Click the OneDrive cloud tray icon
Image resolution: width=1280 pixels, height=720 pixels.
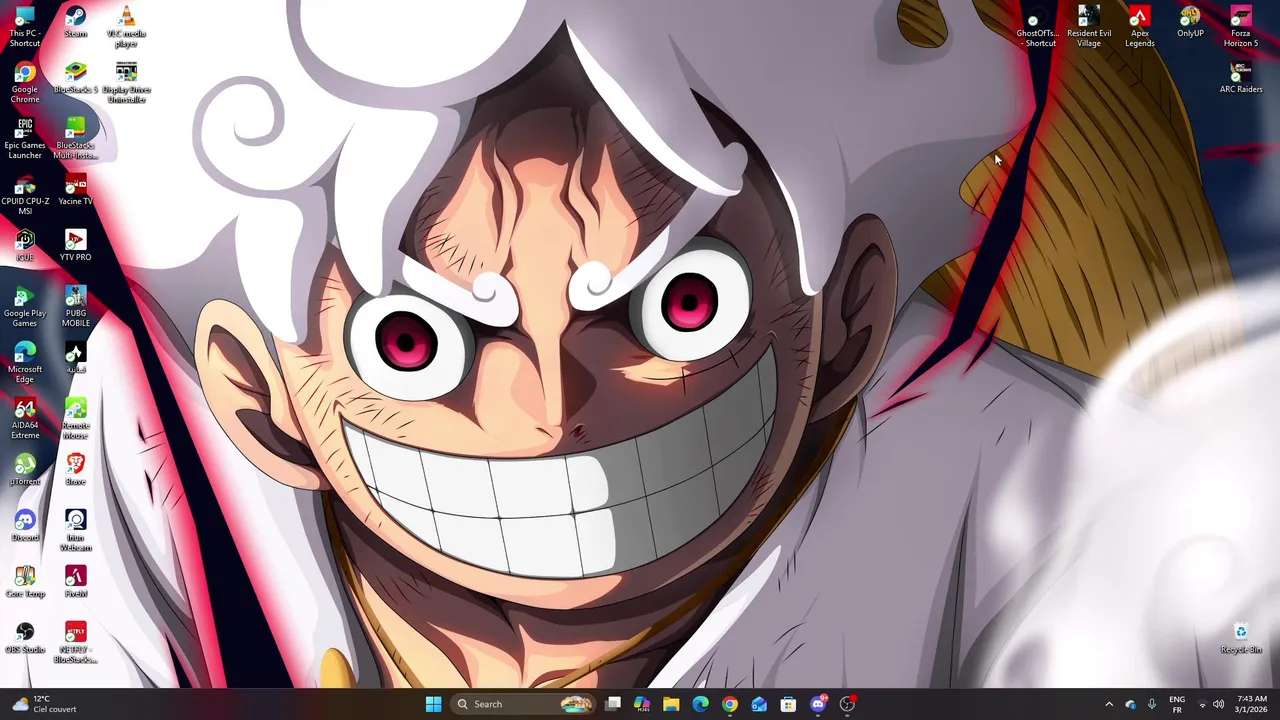tap(1130, 704)
